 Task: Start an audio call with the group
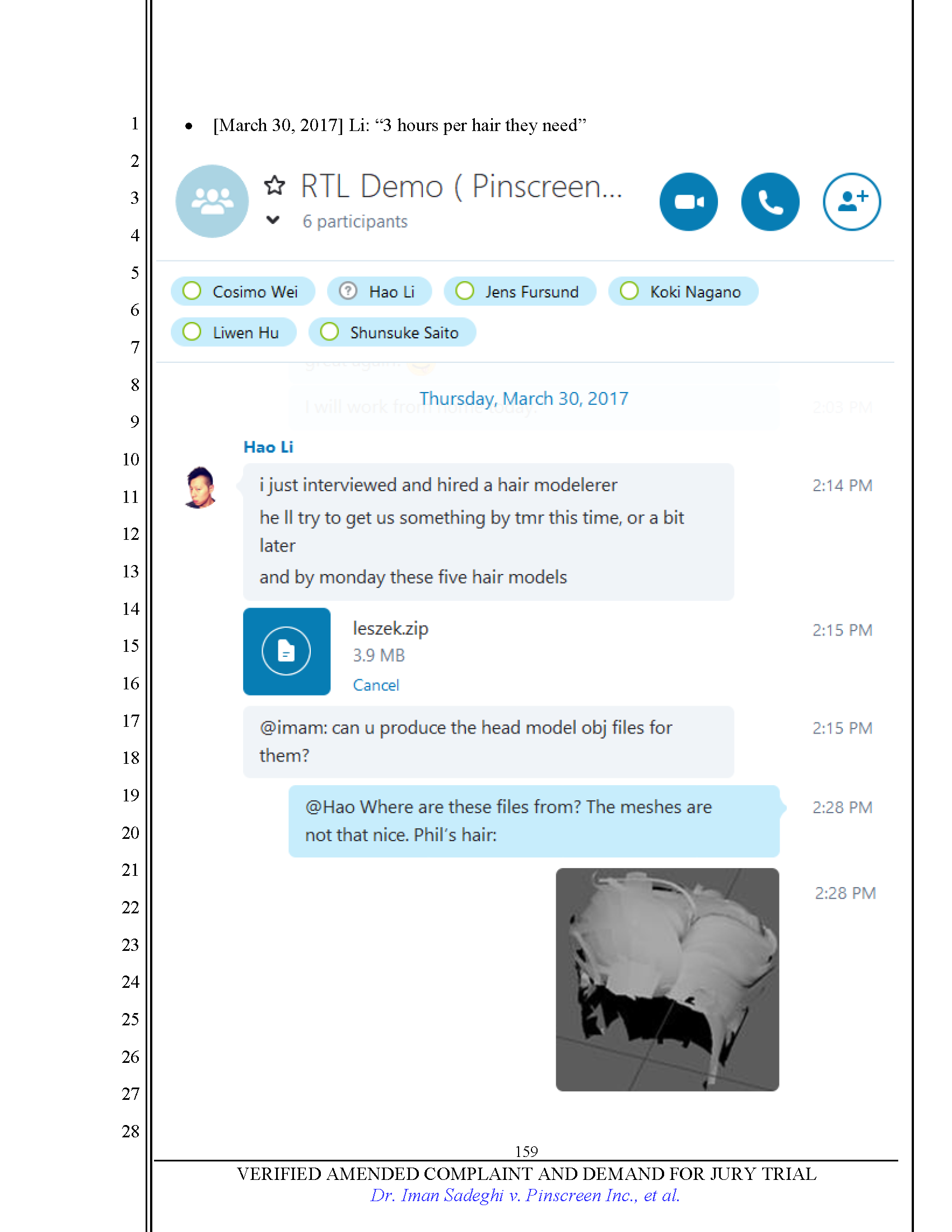click(770, 202)
